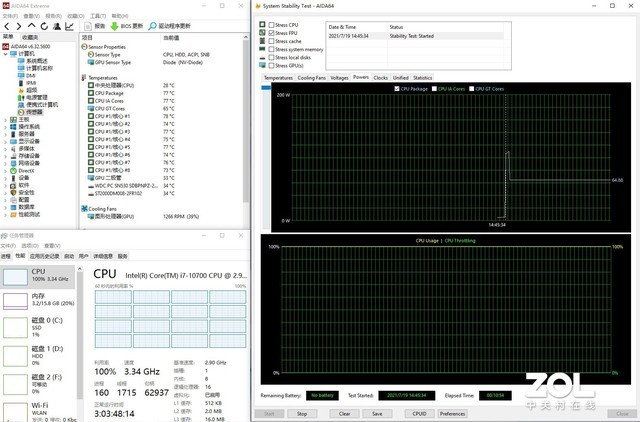Click 驱动程序更新 driver update
The image size is (640, 422).
click(x=169, y=26)
